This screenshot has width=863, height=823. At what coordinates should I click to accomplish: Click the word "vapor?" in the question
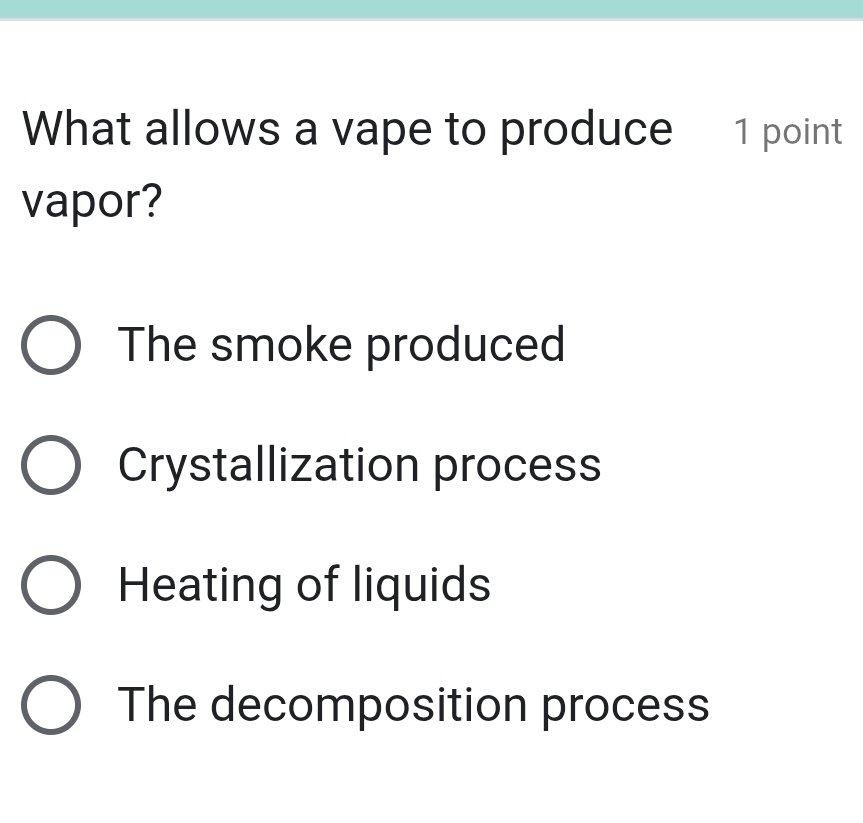[x=91, y=201]
